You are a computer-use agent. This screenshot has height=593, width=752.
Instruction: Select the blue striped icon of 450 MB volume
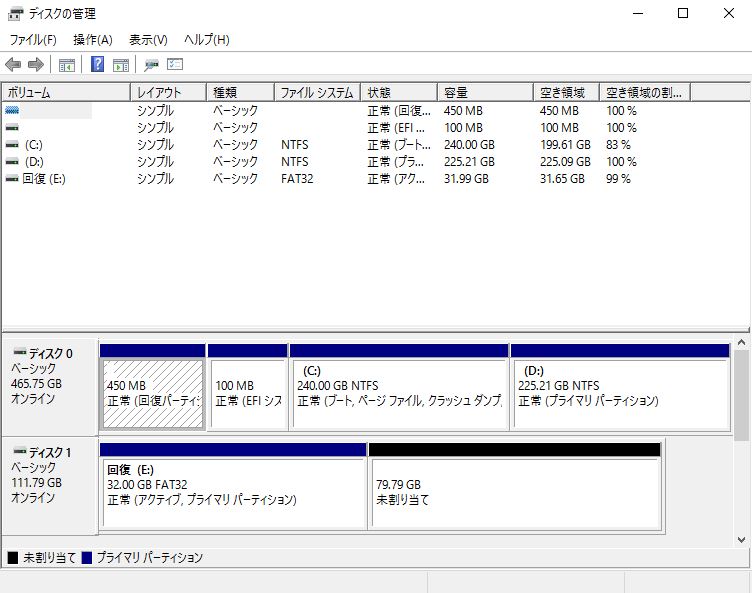[x=12, y=110]
